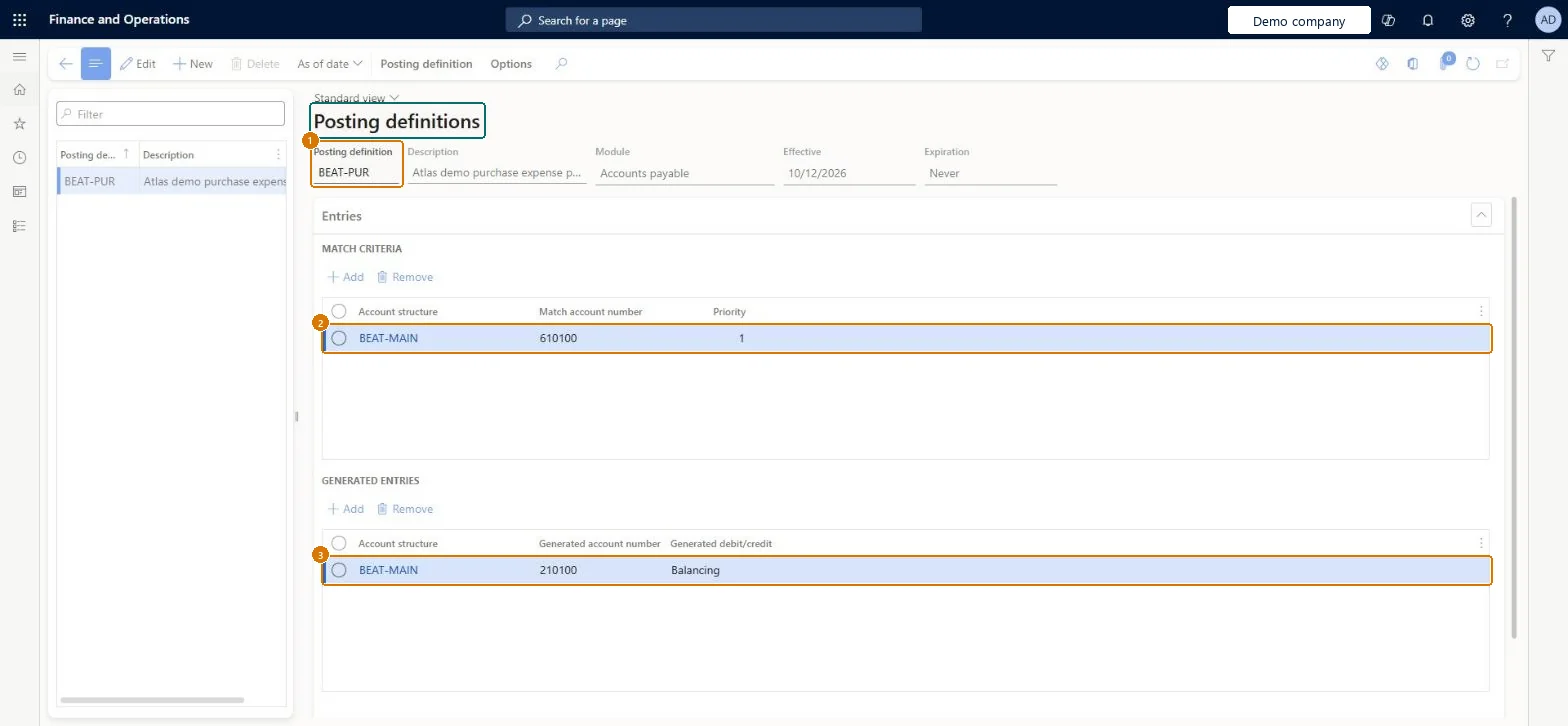Click the refresh page icon
1568x726 pixels.
pyautogui.click(x=1472, y=64)
